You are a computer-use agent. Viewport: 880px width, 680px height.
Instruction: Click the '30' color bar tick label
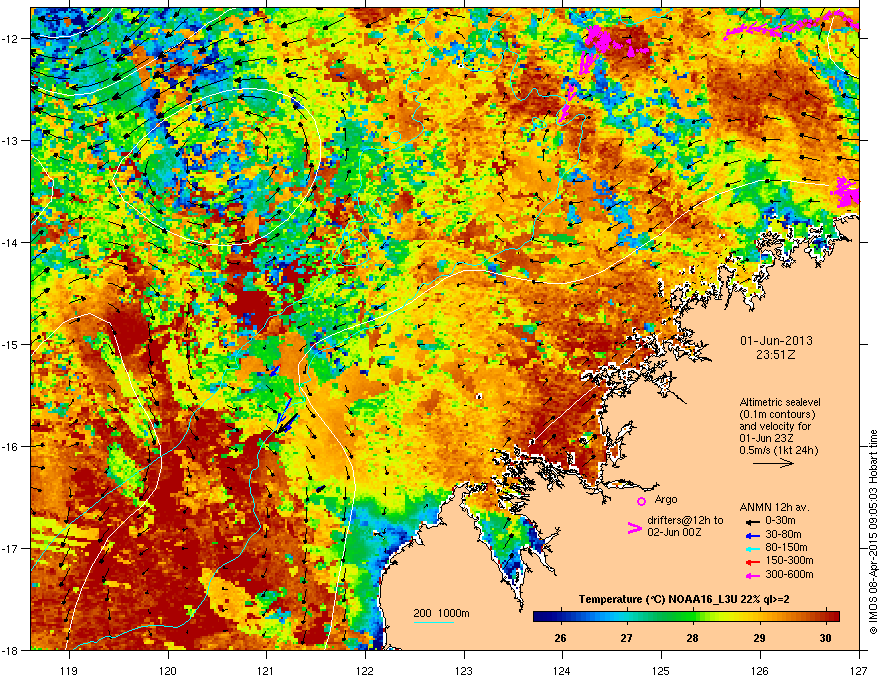click(825, 638)
